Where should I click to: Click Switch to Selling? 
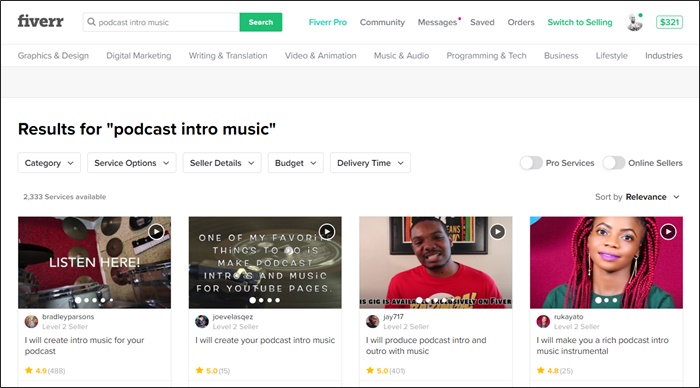coord(580,22)
